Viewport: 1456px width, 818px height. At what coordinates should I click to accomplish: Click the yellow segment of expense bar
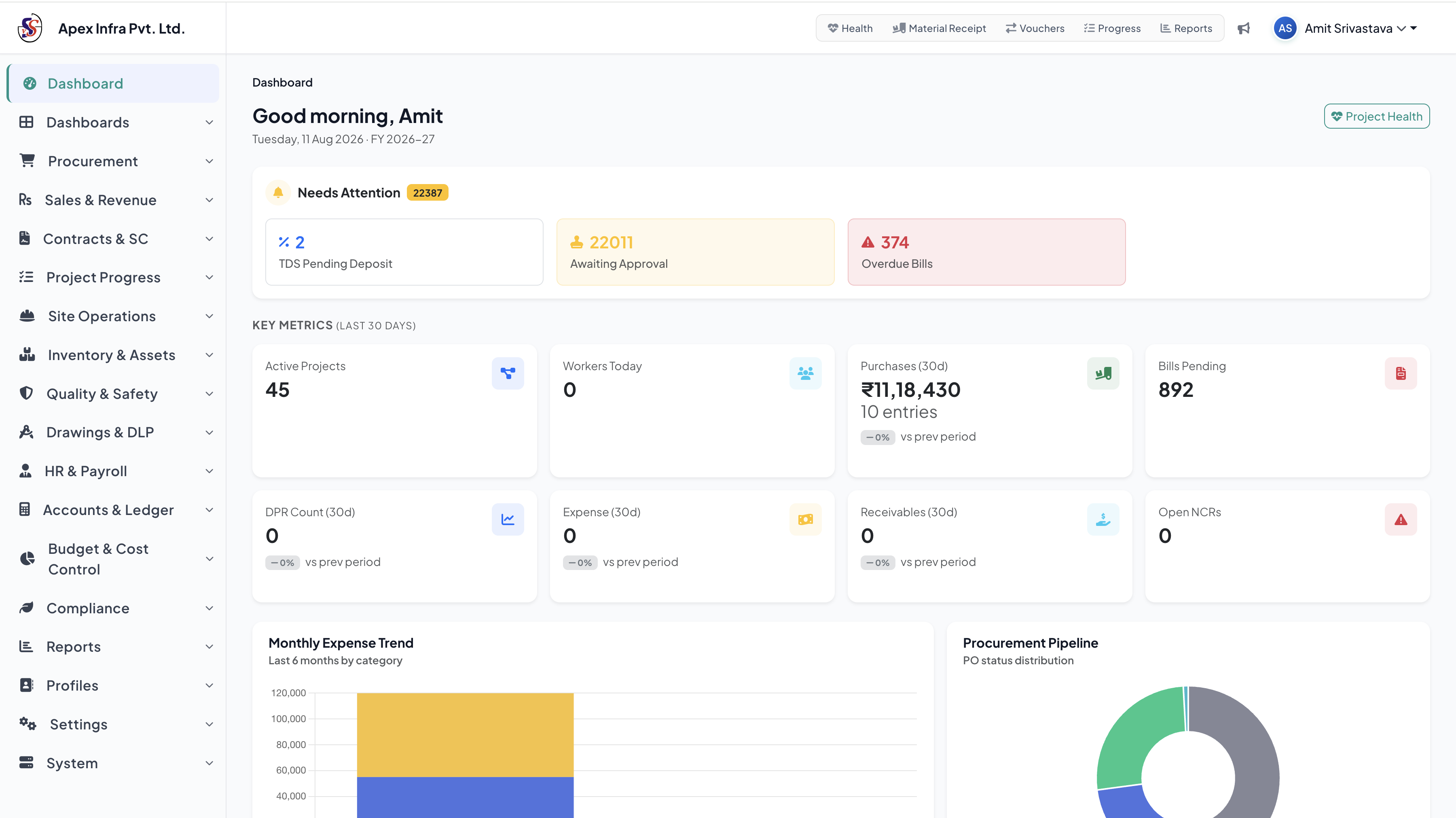pyautogui.click(x=465, y=735)
